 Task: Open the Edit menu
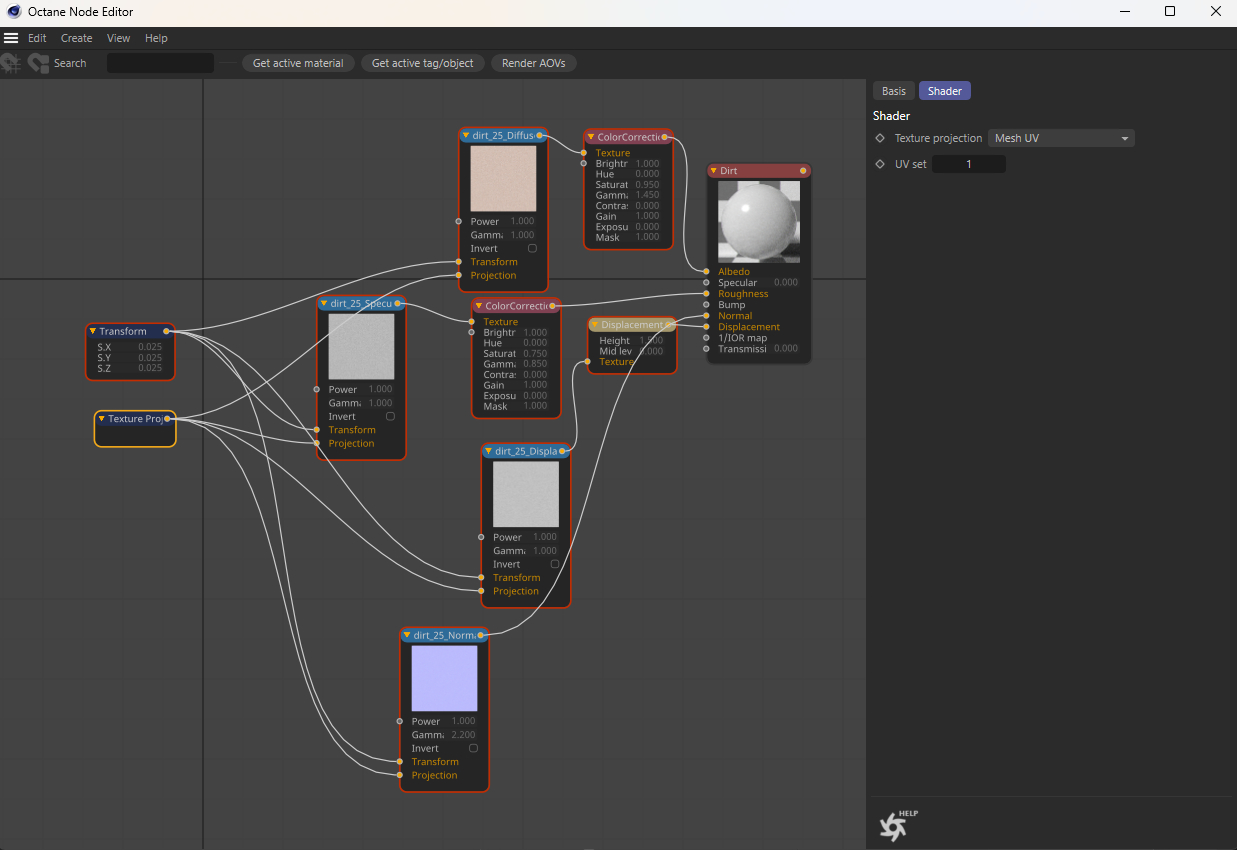(37, 38)
